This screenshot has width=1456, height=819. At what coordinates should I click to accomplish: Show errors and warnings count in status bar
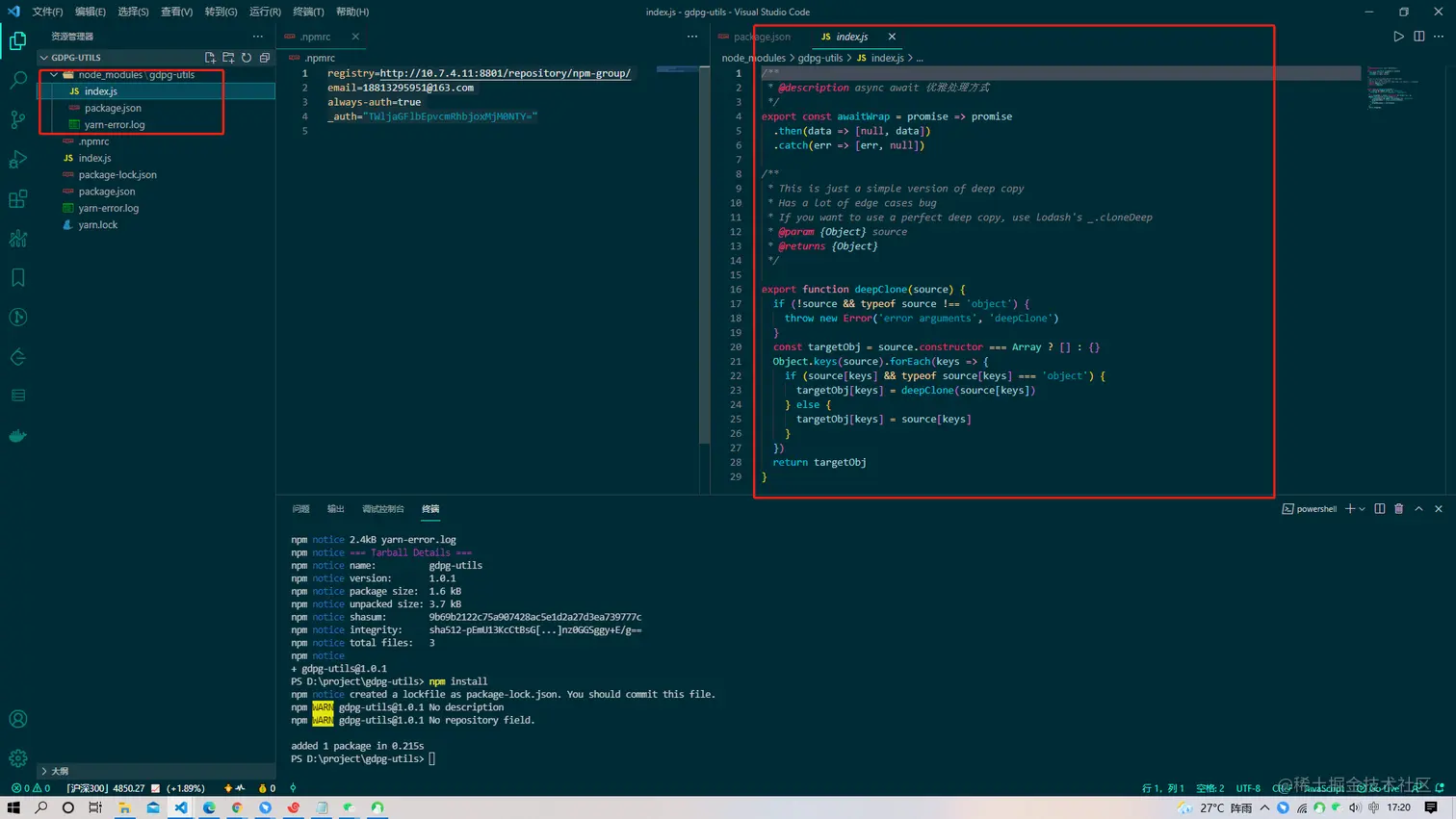tap(31, 788)
